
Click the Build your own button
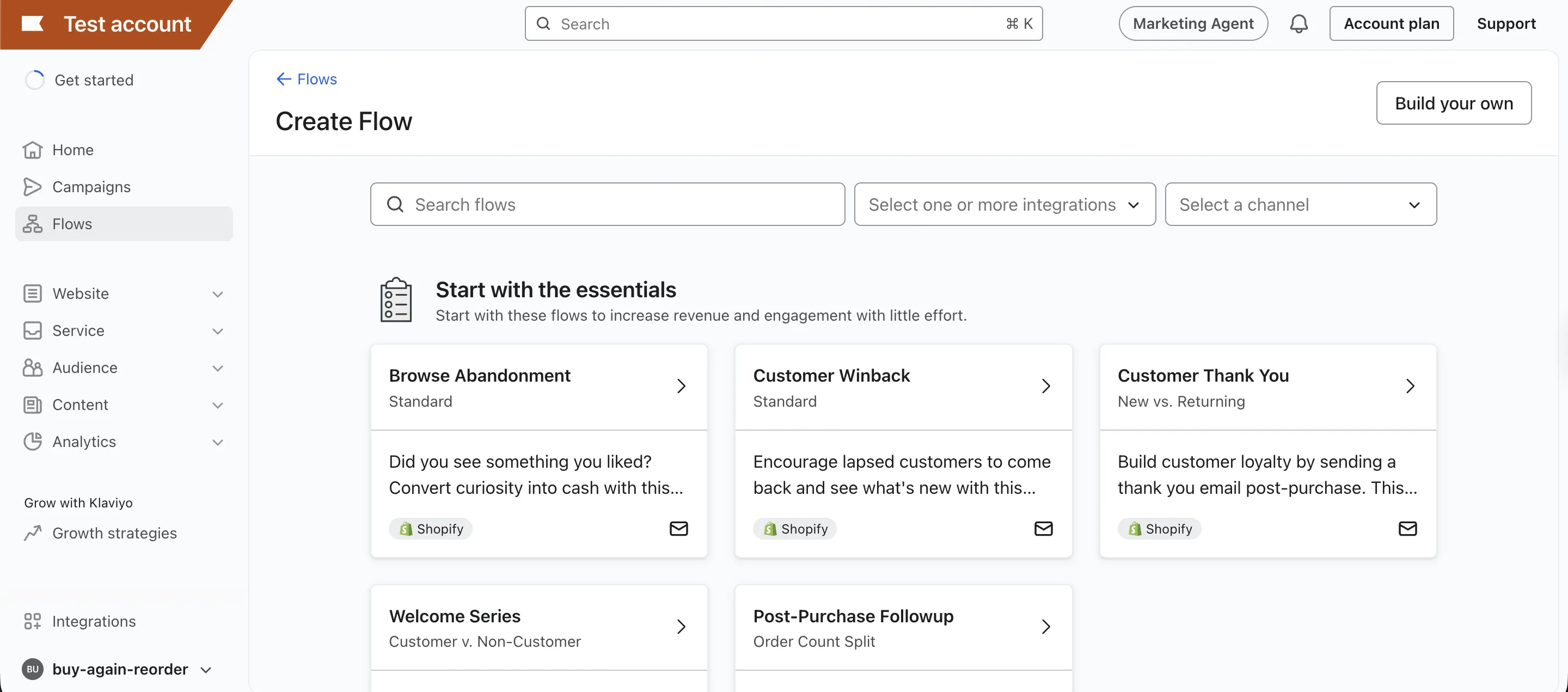[x=1454, y=103]
